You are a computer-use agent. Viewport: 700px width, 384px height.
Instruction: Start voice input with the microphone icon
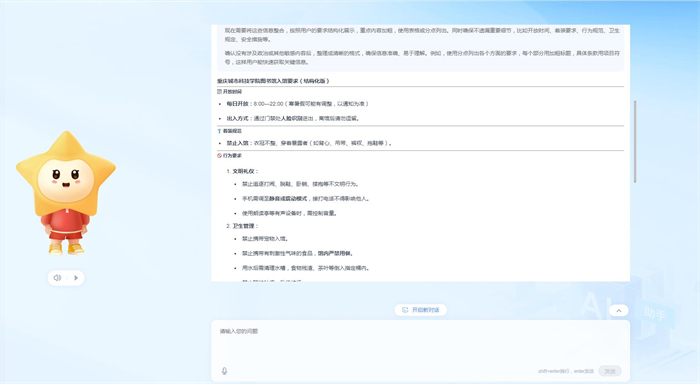point(225,371)
